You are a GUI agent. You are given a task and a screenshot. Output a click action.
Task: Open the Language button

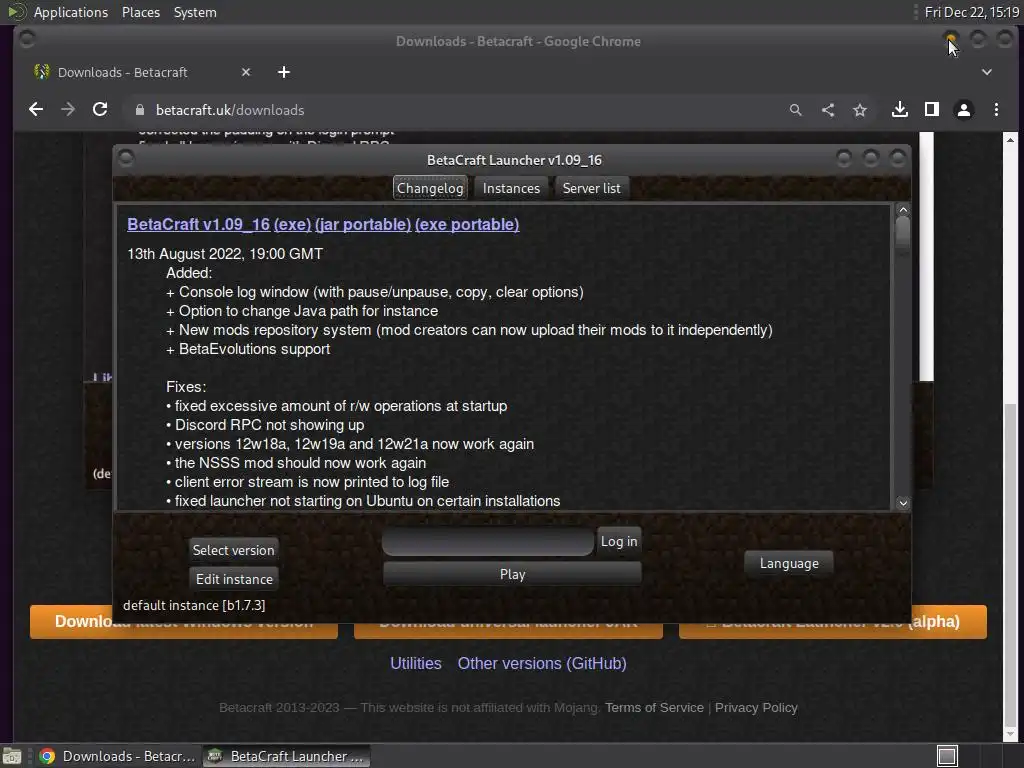(x=789, y=563)
